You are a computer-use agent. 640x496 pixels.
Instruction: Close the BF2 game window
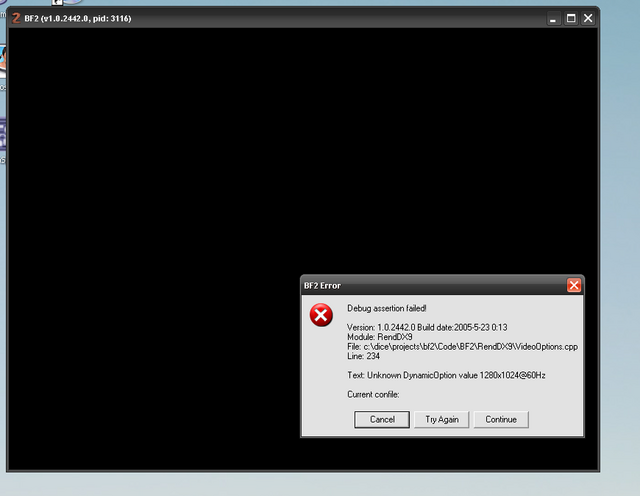[x=588, y=18]
